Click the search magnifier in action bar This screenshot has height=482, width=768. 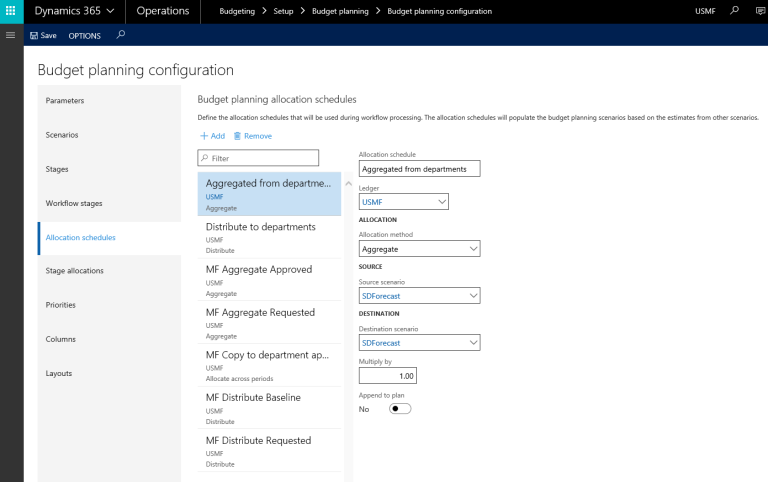pos(121,35)
